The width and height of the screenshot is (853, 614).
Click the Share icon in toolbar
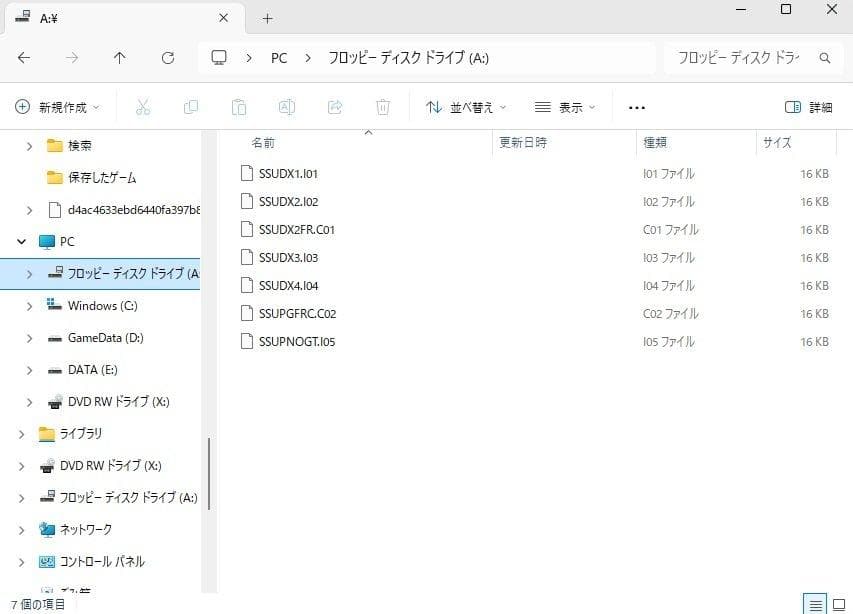(x=335, y=107)
